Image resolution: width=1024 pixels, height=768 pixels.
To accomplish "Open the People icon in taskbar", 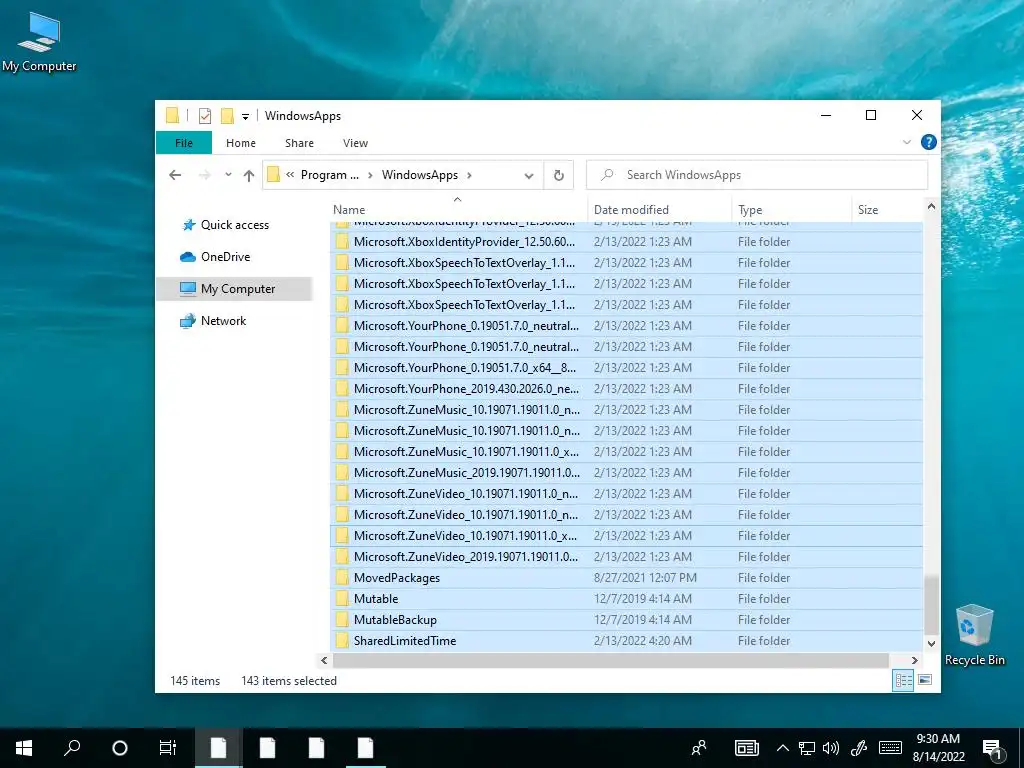I will point(699,748).
